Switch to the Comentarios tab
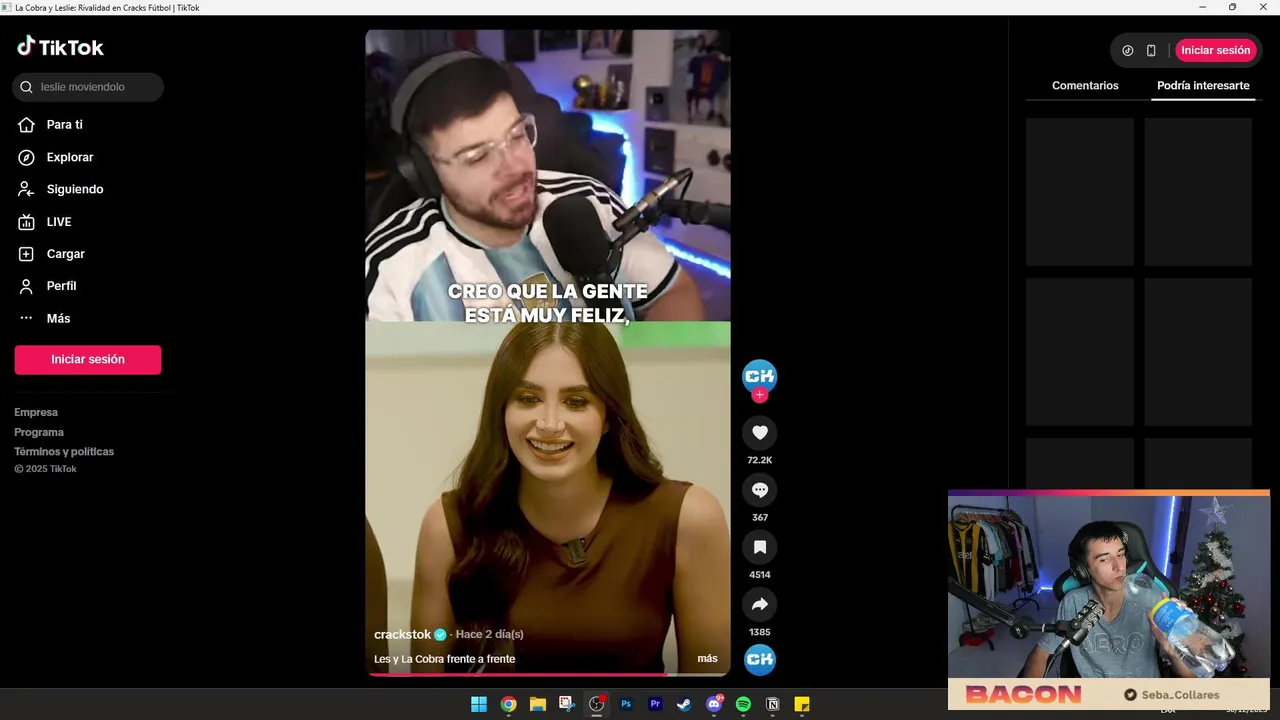This screenshot has height=720, width=1280. (x=1085, y=86)
